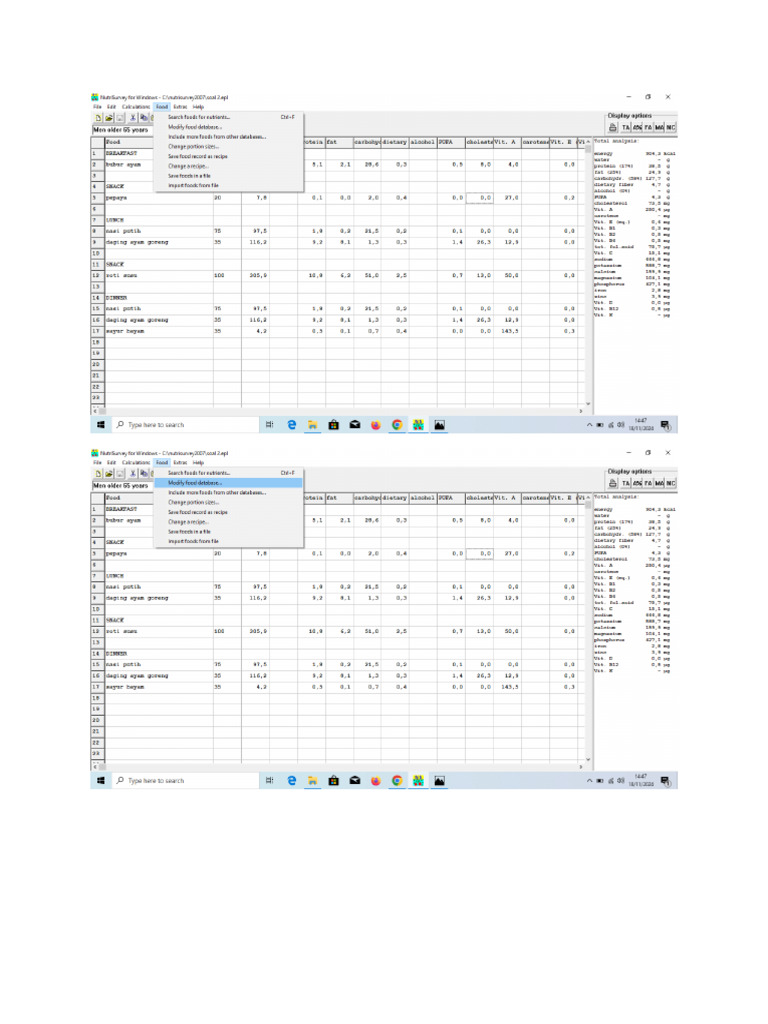Click the bubur ayam row in upper screenshot
Screen dimensions: 768x1024
click(338, 165)
